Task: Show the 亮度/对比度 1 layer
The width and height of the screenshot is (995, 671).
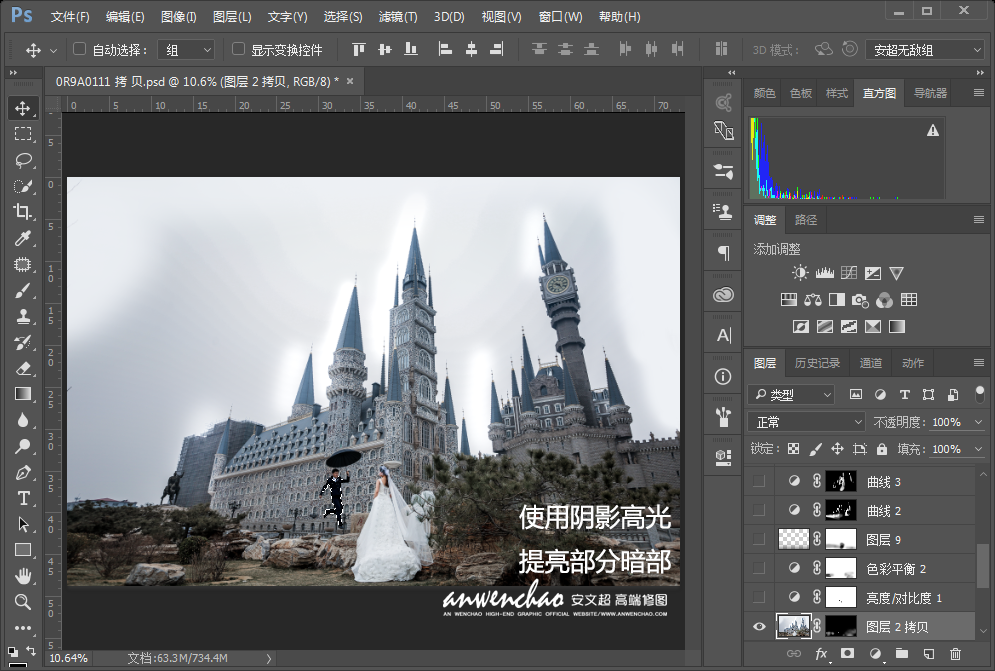Action: 759,597
